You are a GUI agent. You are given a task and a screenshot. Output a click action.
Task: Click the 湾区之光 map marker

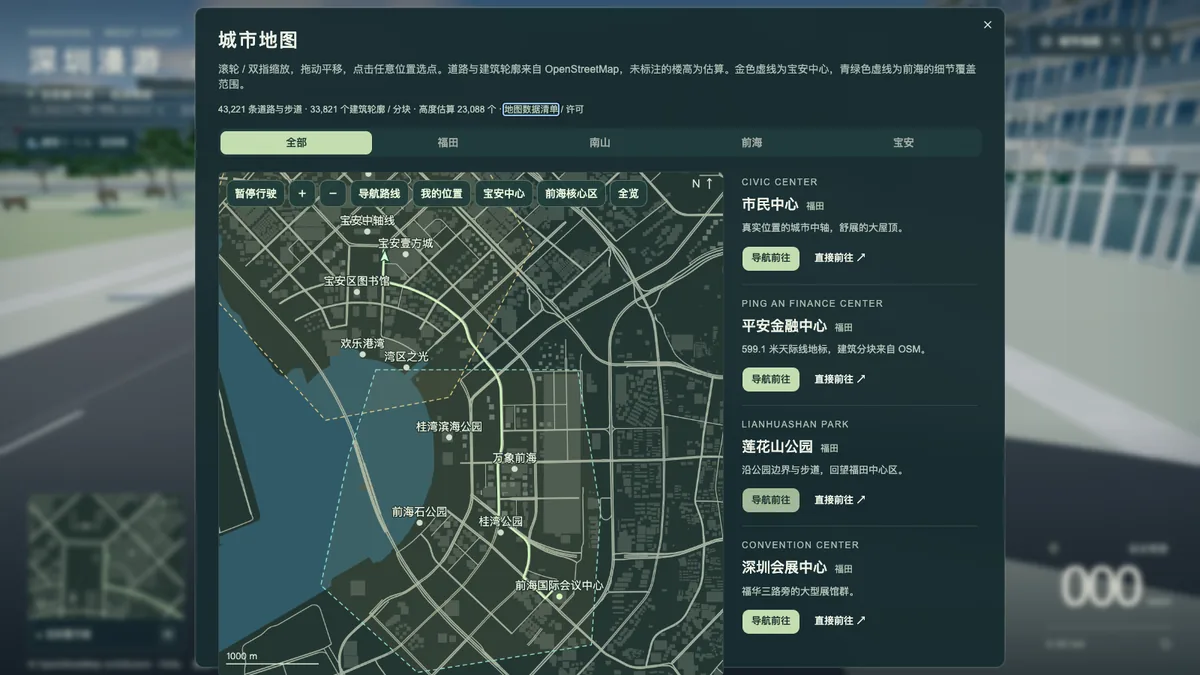tap(406, 367)
